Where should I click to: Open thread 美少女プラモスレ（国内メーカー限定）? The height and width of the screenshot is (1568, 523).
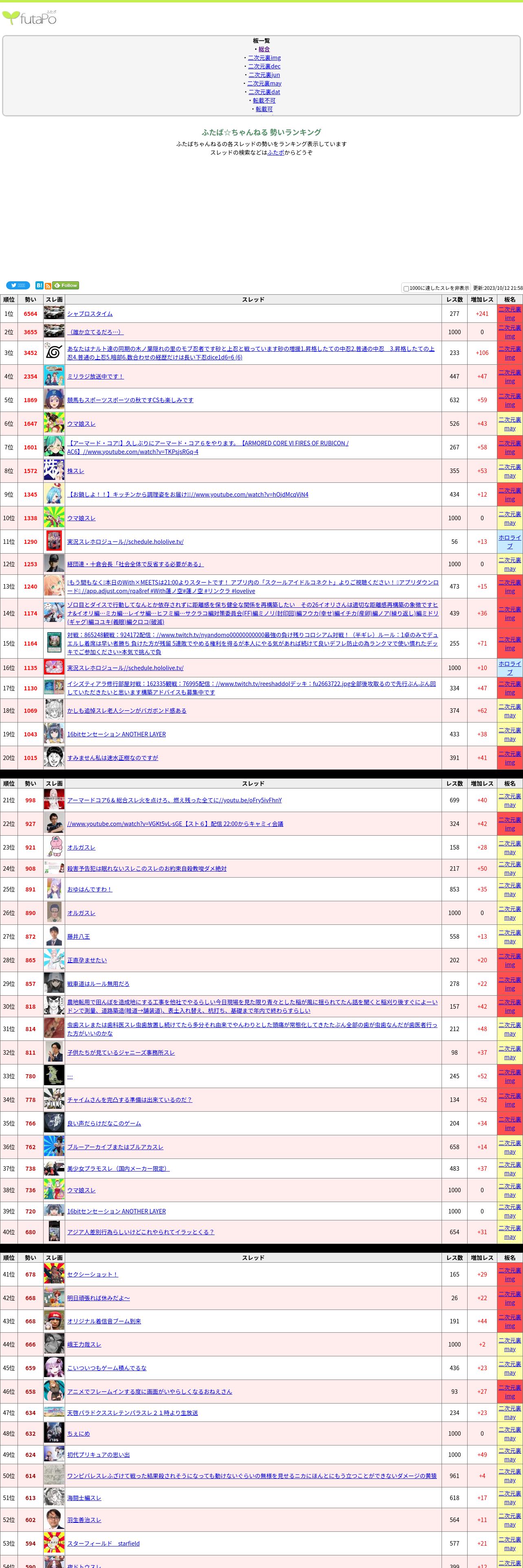pyautogui.click(x=118, y=1168)
